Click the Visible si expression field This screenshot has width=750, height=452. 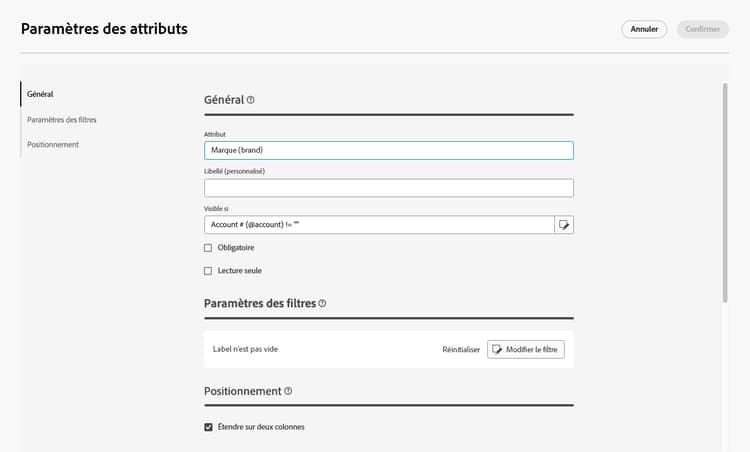(379, 225)
